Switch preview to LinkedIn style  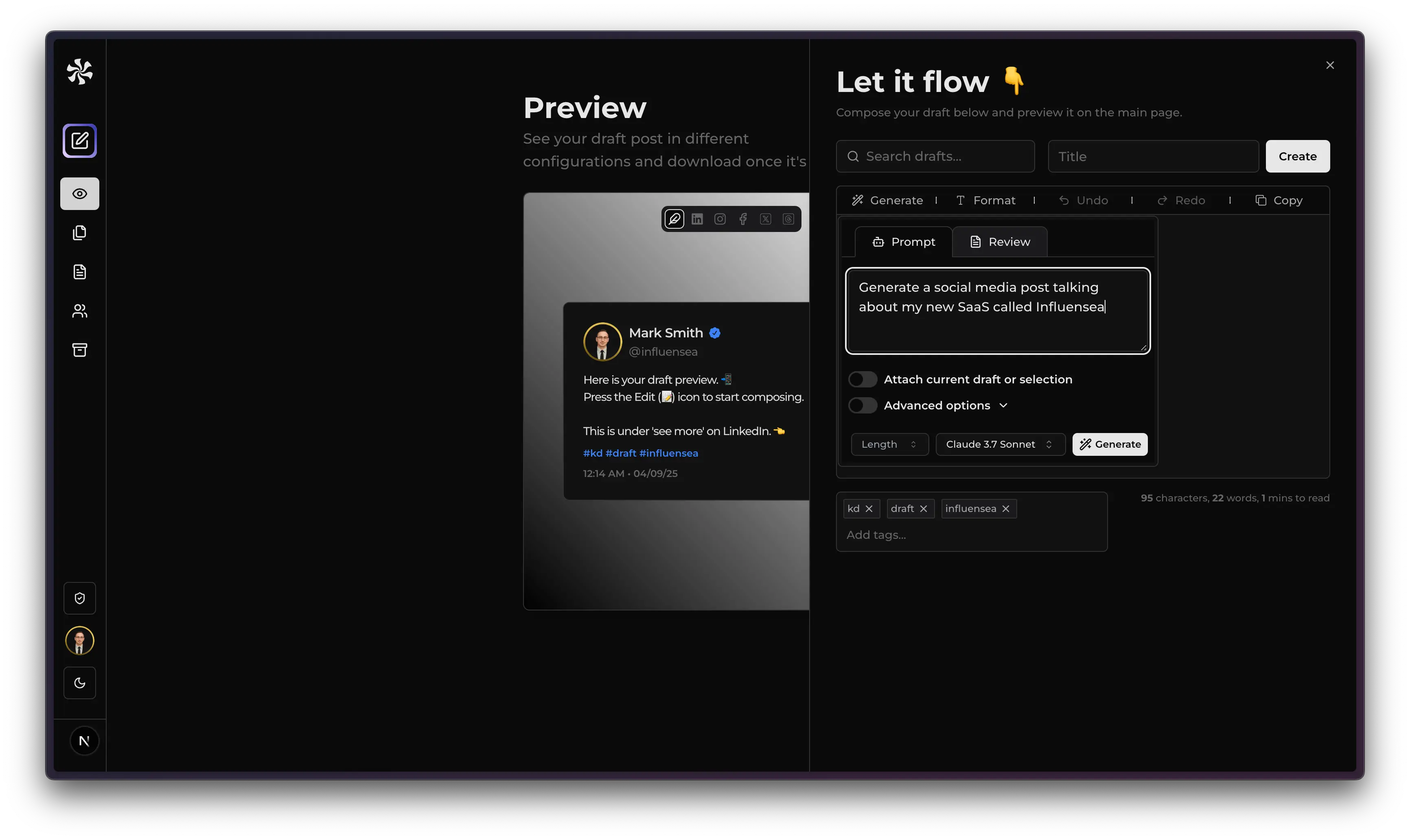coord(697,220)
